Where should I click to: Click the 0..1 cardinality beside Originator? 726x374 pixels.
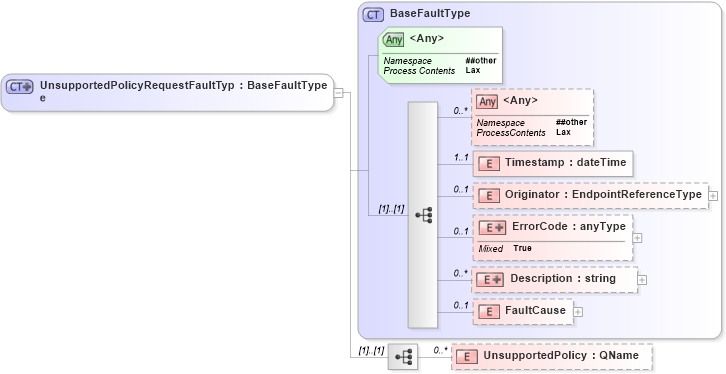point(461,189)
